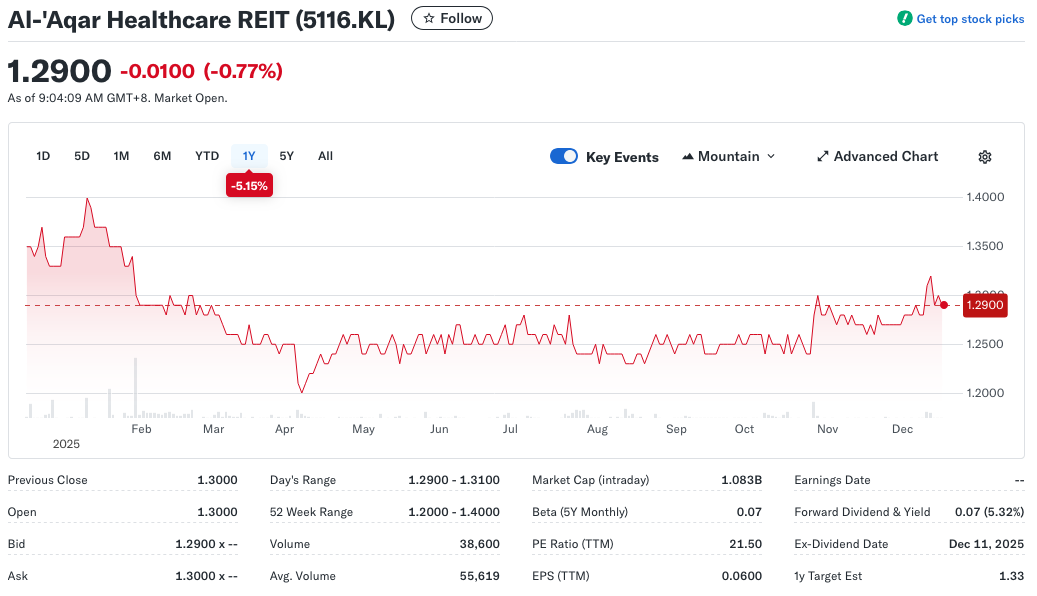Toggle the Key Events switch

pos(564,157)
